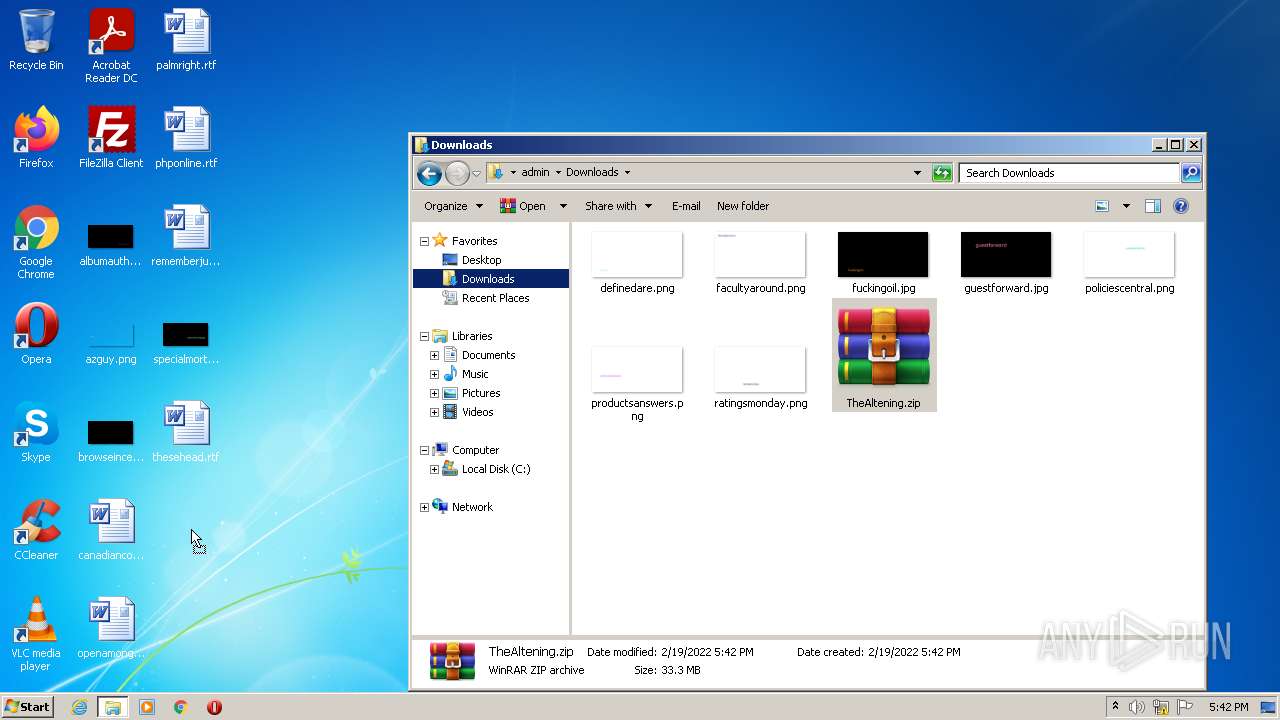Screen dimensions: 1280x720
Task: Click the media player taskbar icon
Action: [147, 707]
